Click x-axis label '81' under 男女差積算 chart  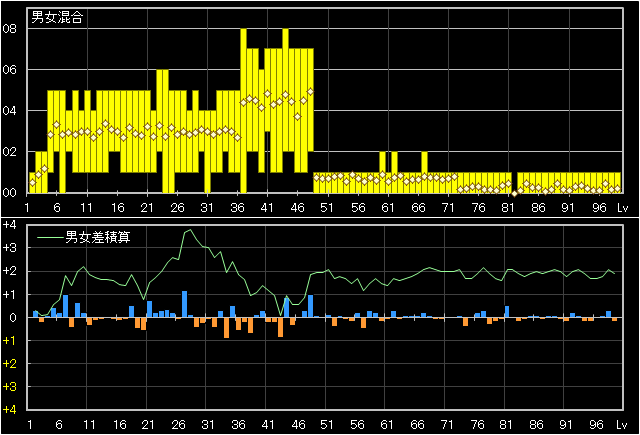tap(506, 425)
